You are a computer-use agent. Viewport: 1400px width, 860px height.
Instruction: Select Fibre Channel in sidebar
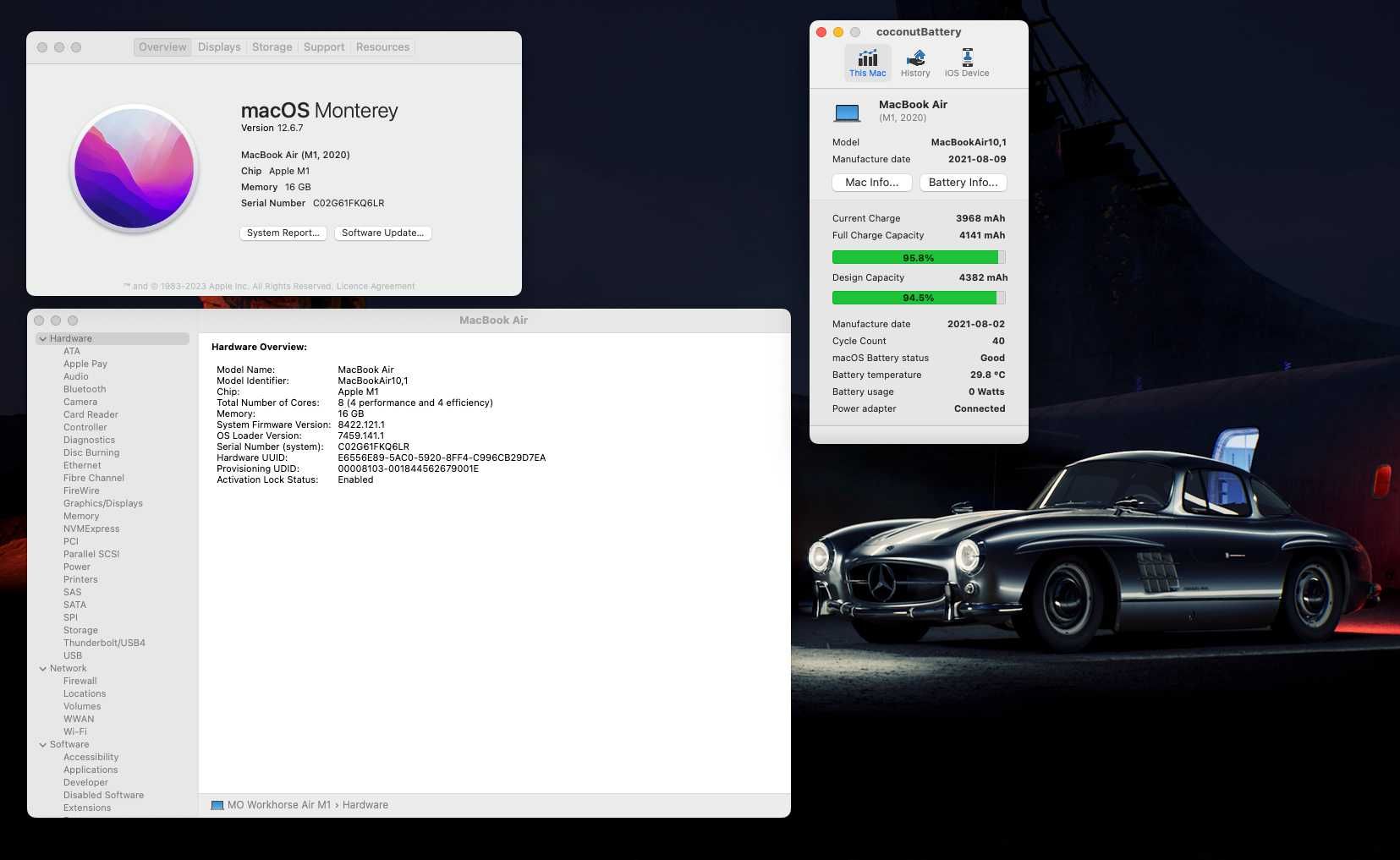click(94, 478)
